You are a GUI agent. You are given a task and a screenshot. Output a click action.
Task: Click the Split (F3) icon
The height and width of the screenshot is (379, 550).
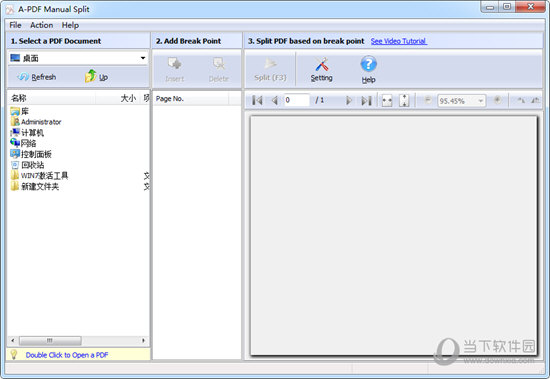coord(270,64)
